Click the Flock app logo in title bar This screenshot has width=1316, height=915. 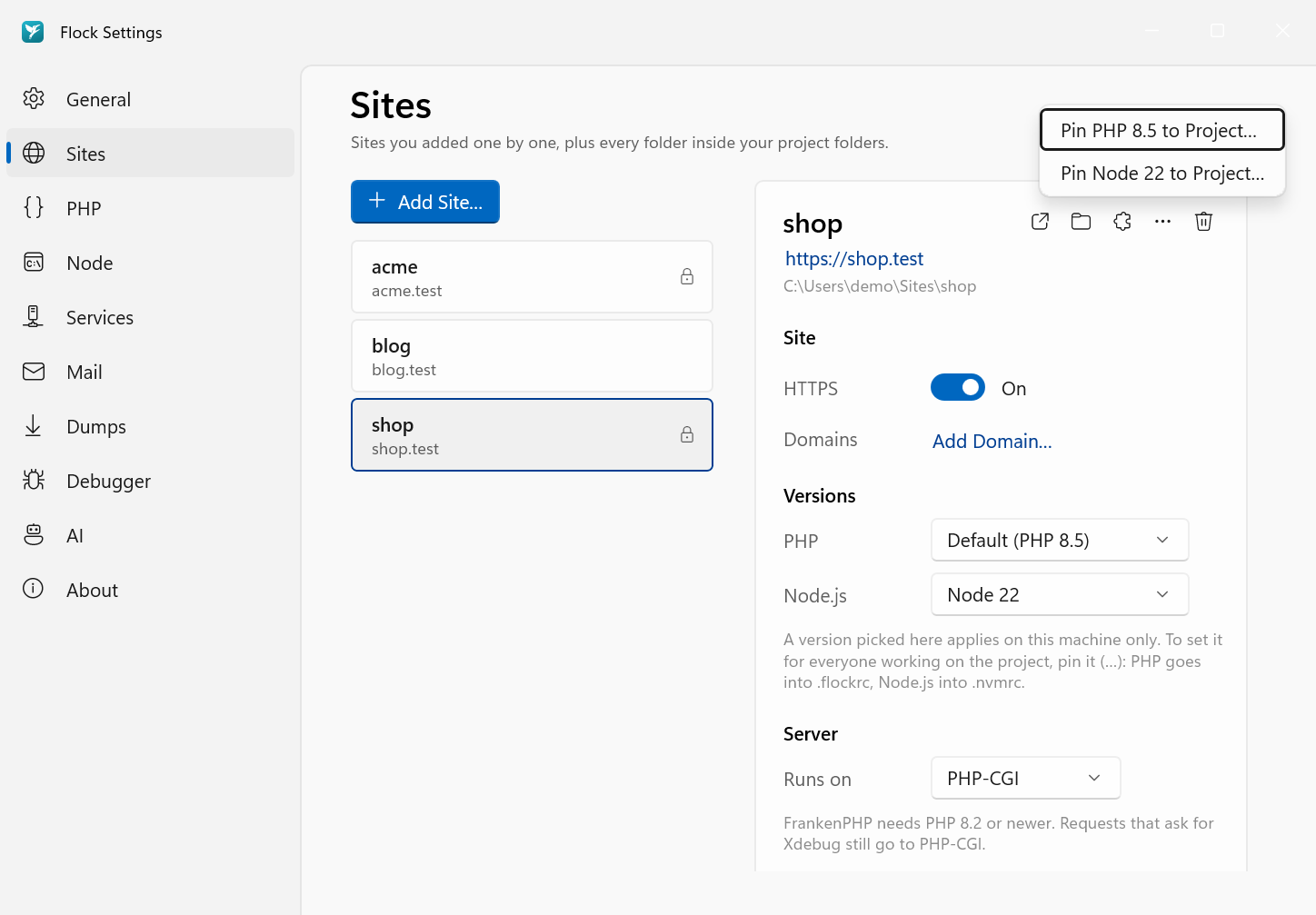[x=33, y=32]
